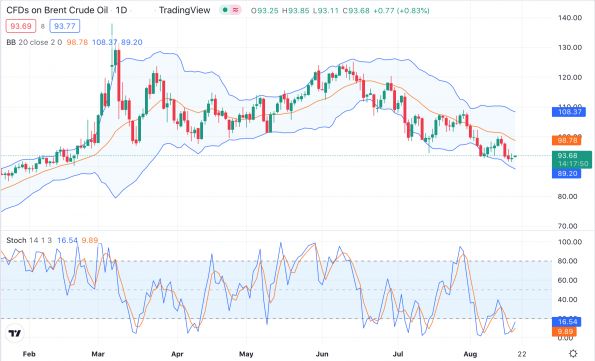Open chart settings gear icon
The height and width of the screenshot is (361, 595).
573,353
